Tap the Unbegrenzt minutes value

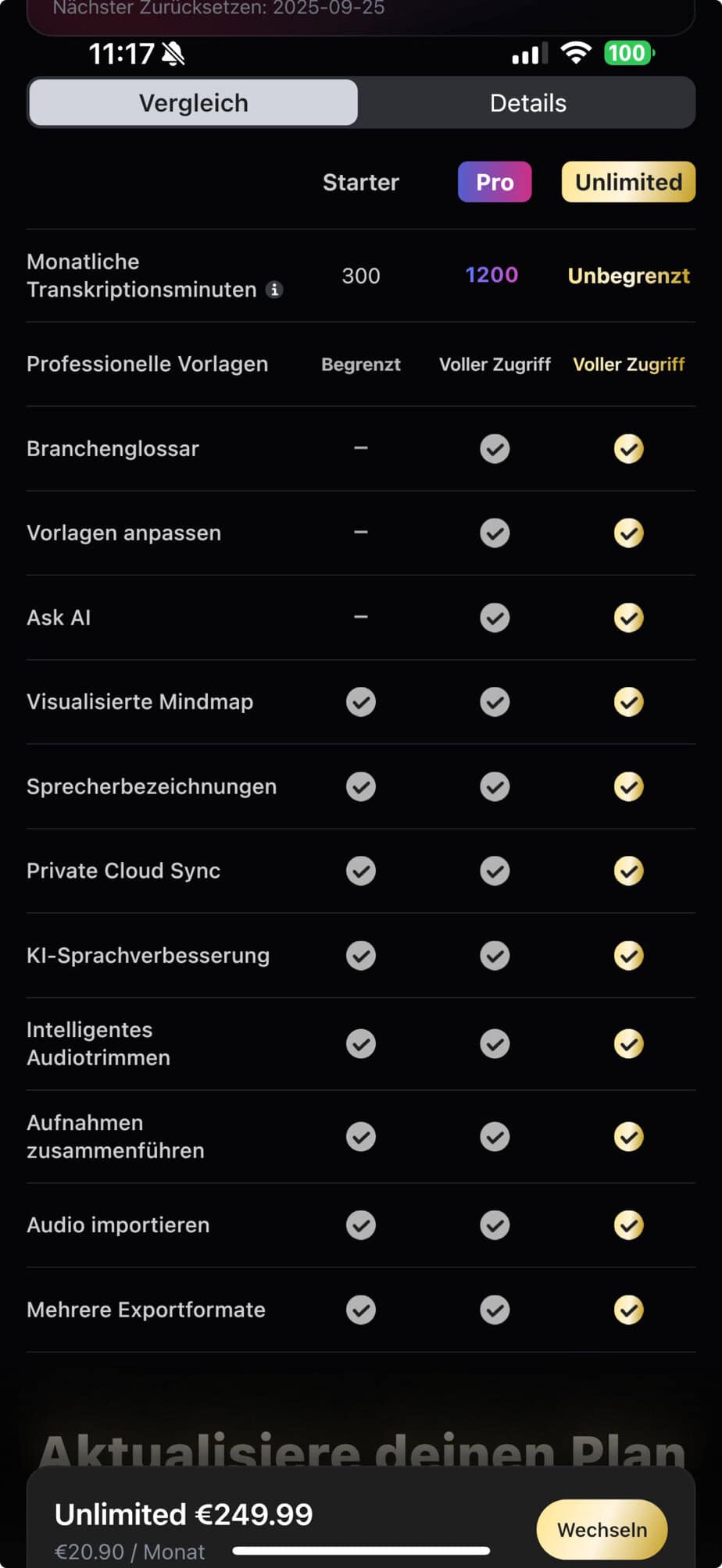(628, 276)
